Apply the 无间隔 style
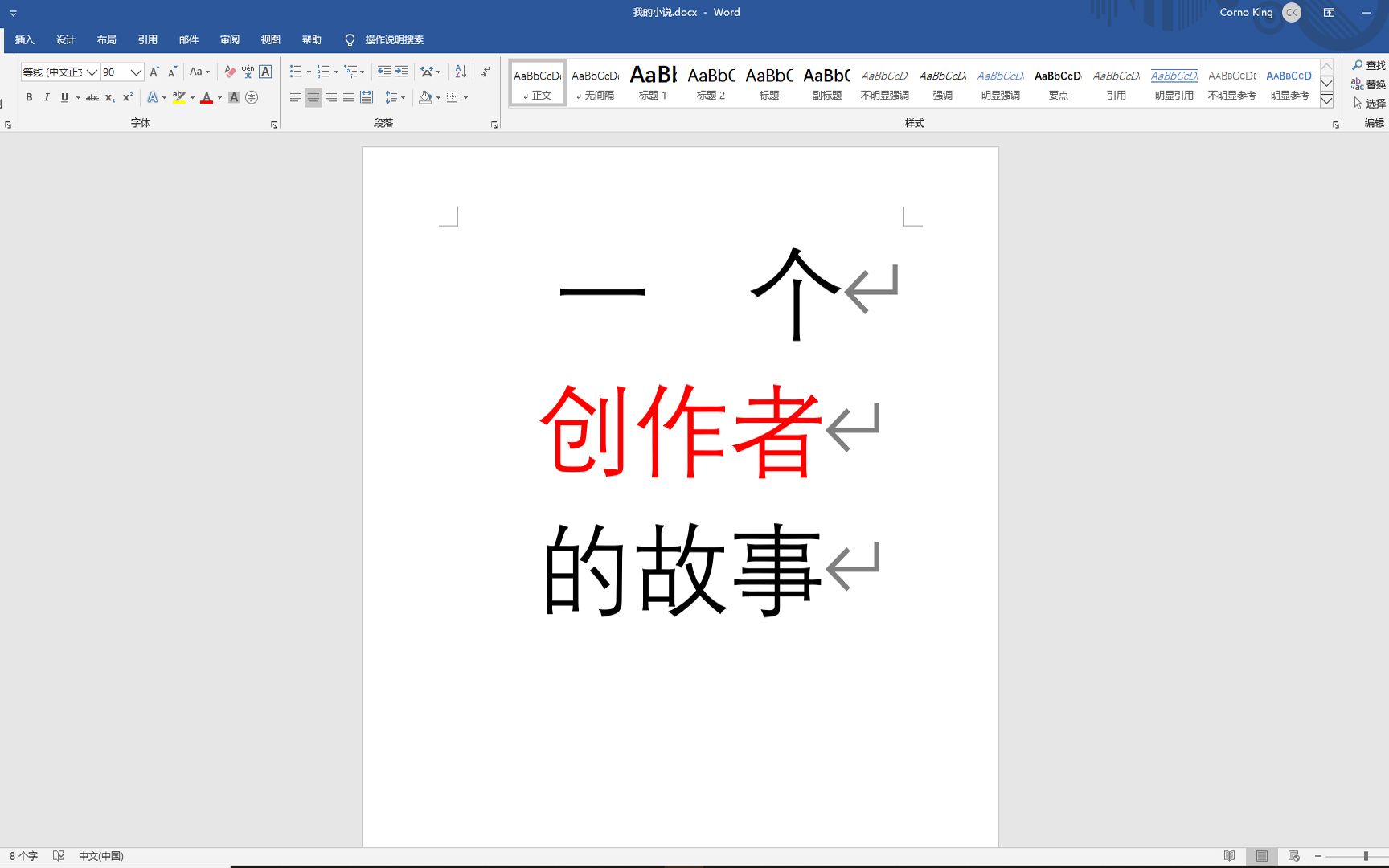 click(x=596, y=83)
